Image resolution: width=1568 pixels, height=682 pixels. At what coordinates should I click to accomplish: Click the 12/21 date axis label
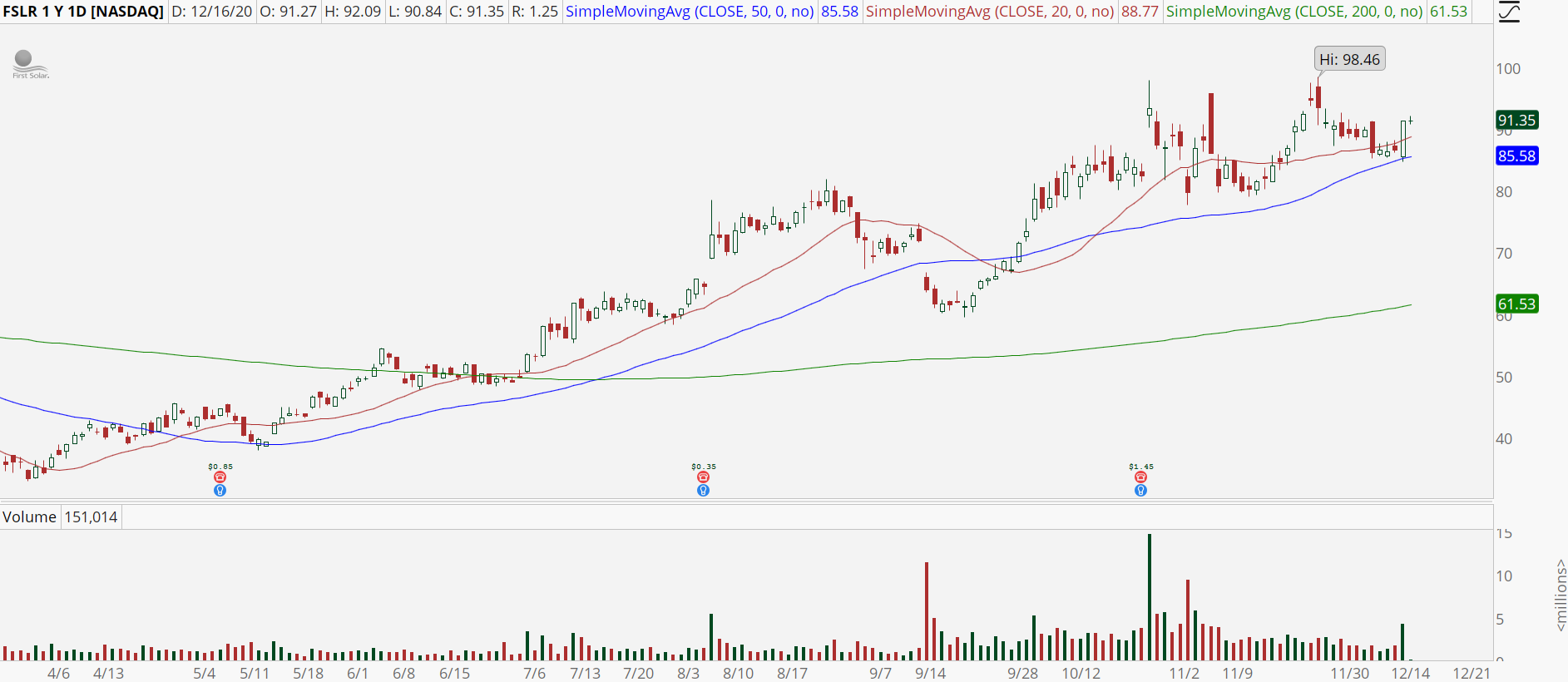pyautogui.click(x=1472, y=673)
